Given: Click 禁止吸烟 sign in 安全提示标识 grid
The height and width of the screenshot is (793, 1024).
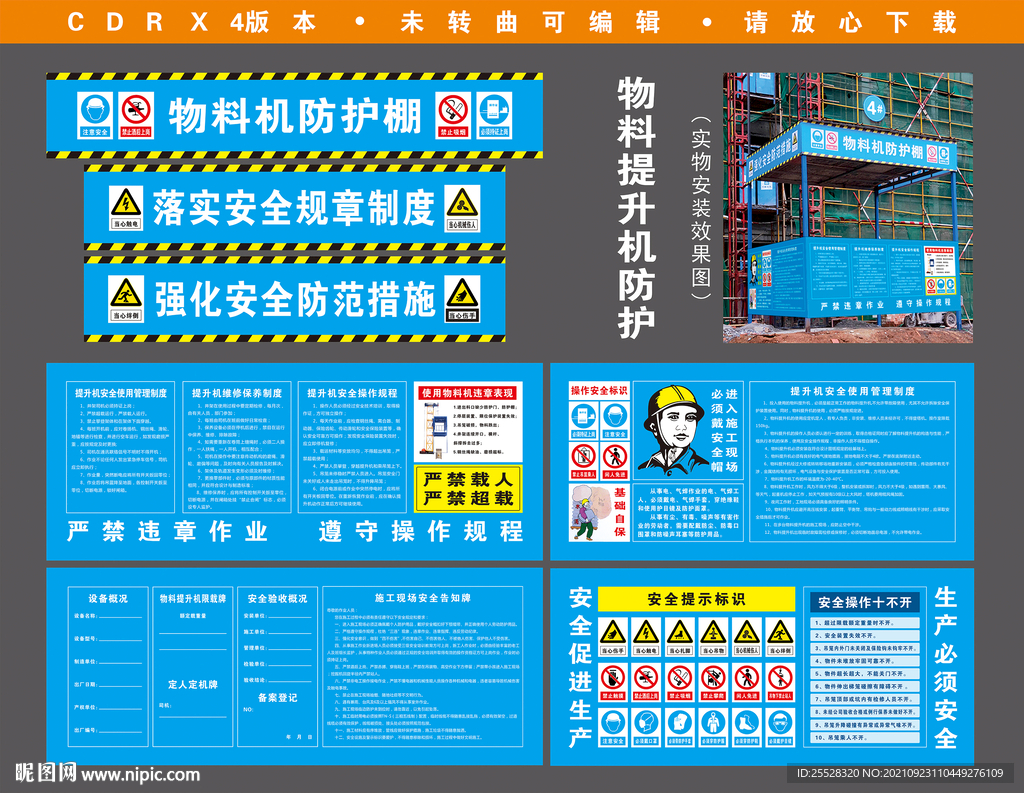Looking at the screenshot, I should coord(679,682).
